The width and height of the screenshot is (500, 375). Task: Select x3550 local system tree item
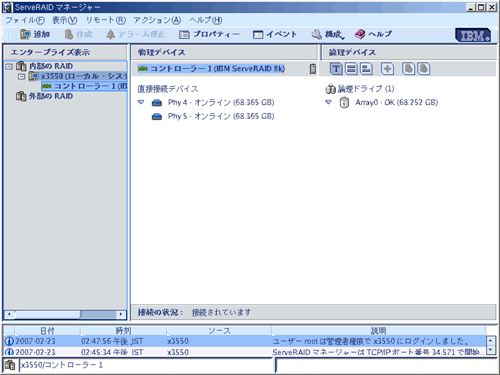coord(84,76)
